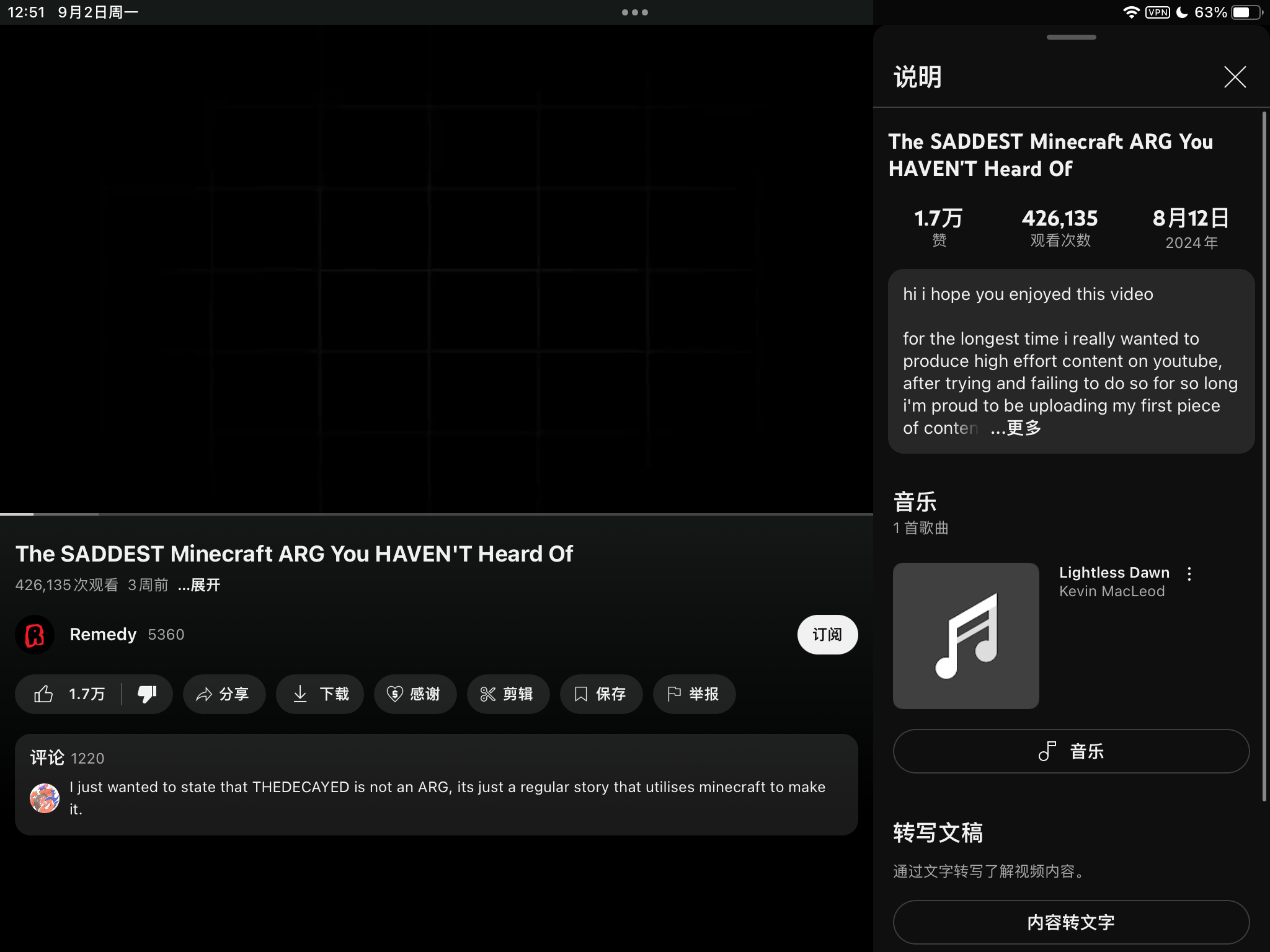Save video to a playlist
This screenshot has width=1270, height=952.
tap(600, 694)
